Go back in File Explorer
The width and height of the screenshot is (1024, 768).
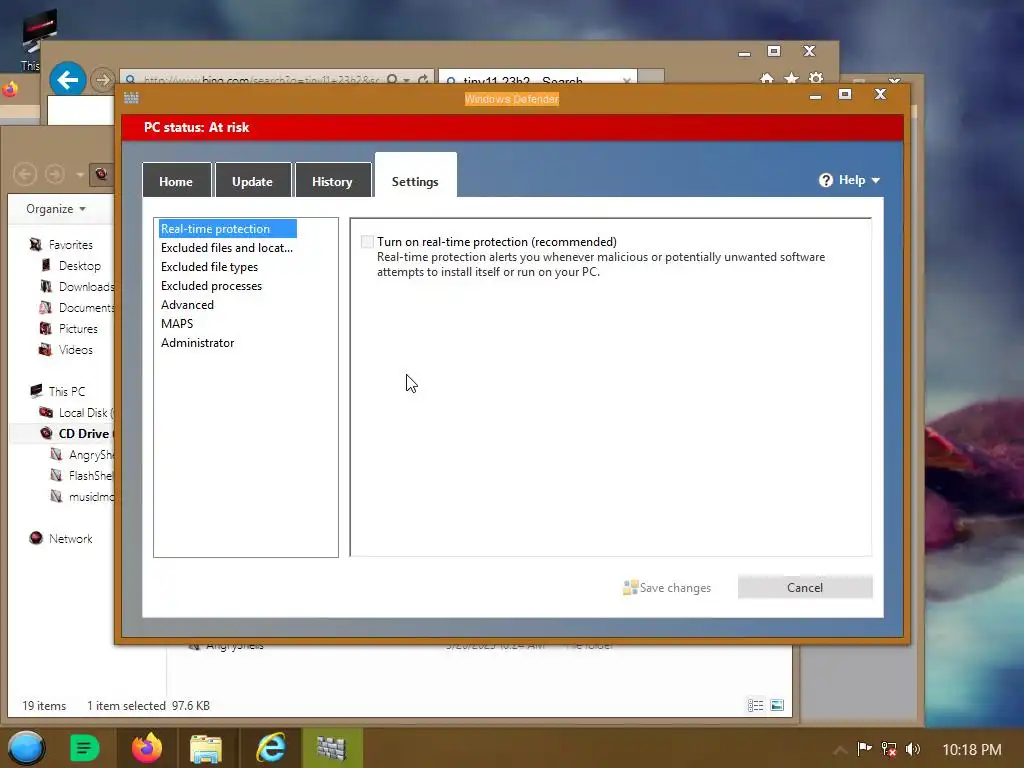[x=25, y=174]
